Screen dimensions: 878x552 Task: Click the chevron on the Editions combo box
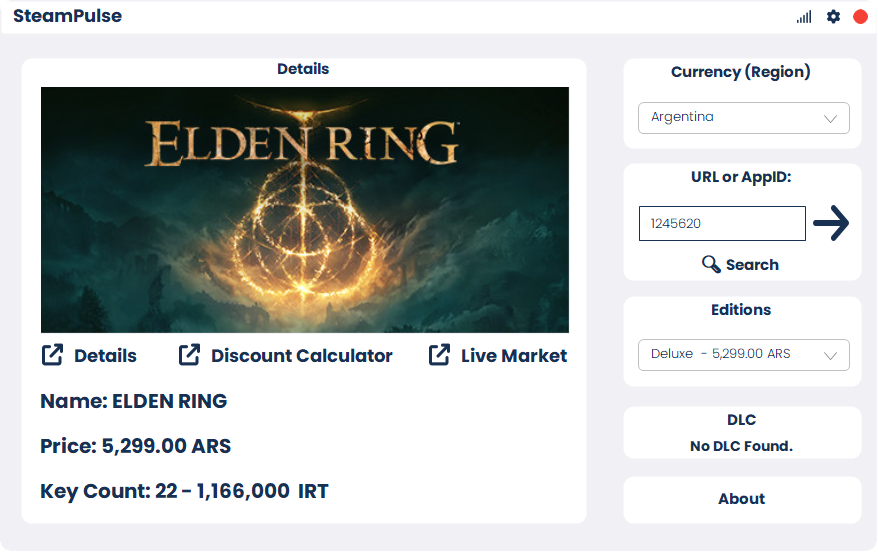[x=830, y=355]
